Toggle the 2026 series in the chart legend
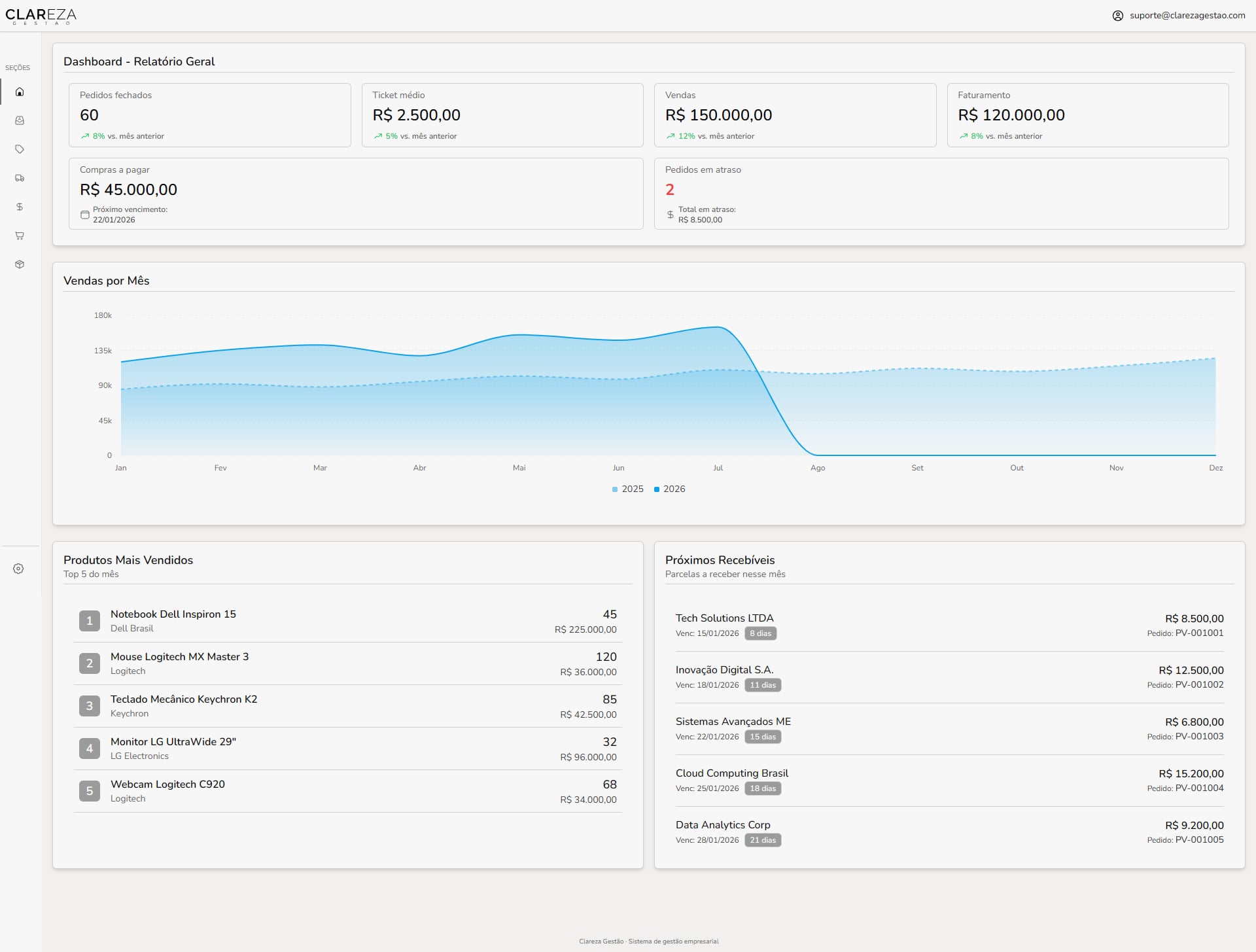This screenshot has width=1256, height=952. tap(670, 489)
